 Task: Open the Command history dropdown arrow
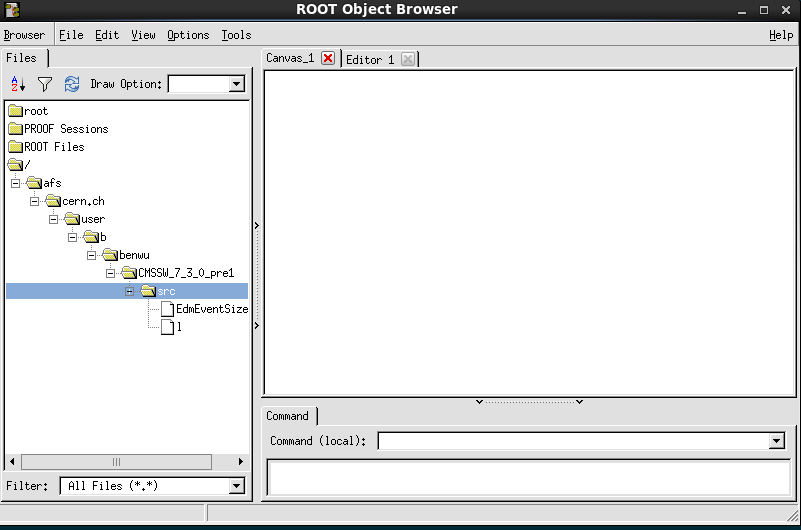point(777,441)
